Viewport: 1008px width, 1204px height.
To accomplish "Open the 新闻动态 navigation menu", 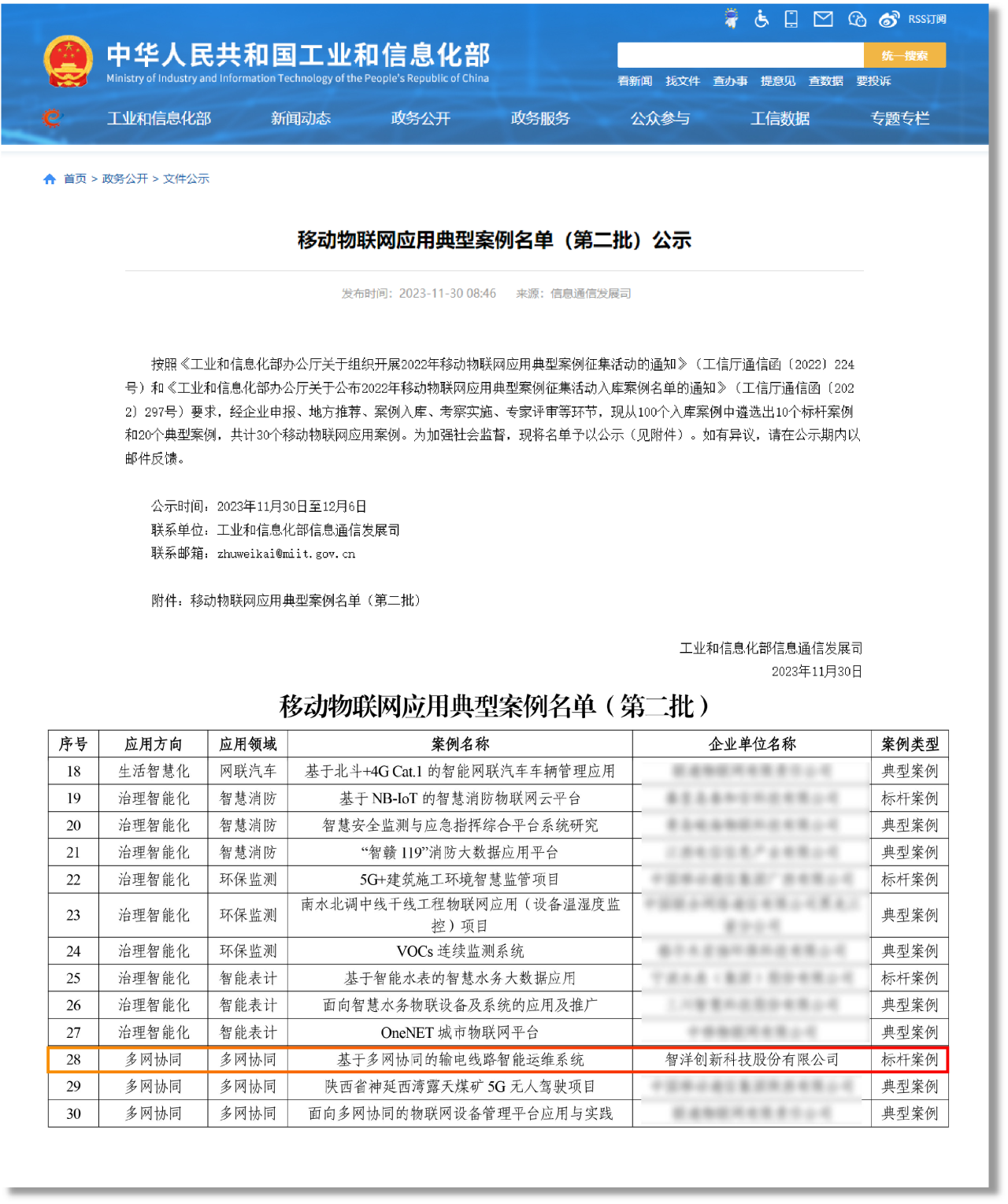I will [x=301, y=118].
